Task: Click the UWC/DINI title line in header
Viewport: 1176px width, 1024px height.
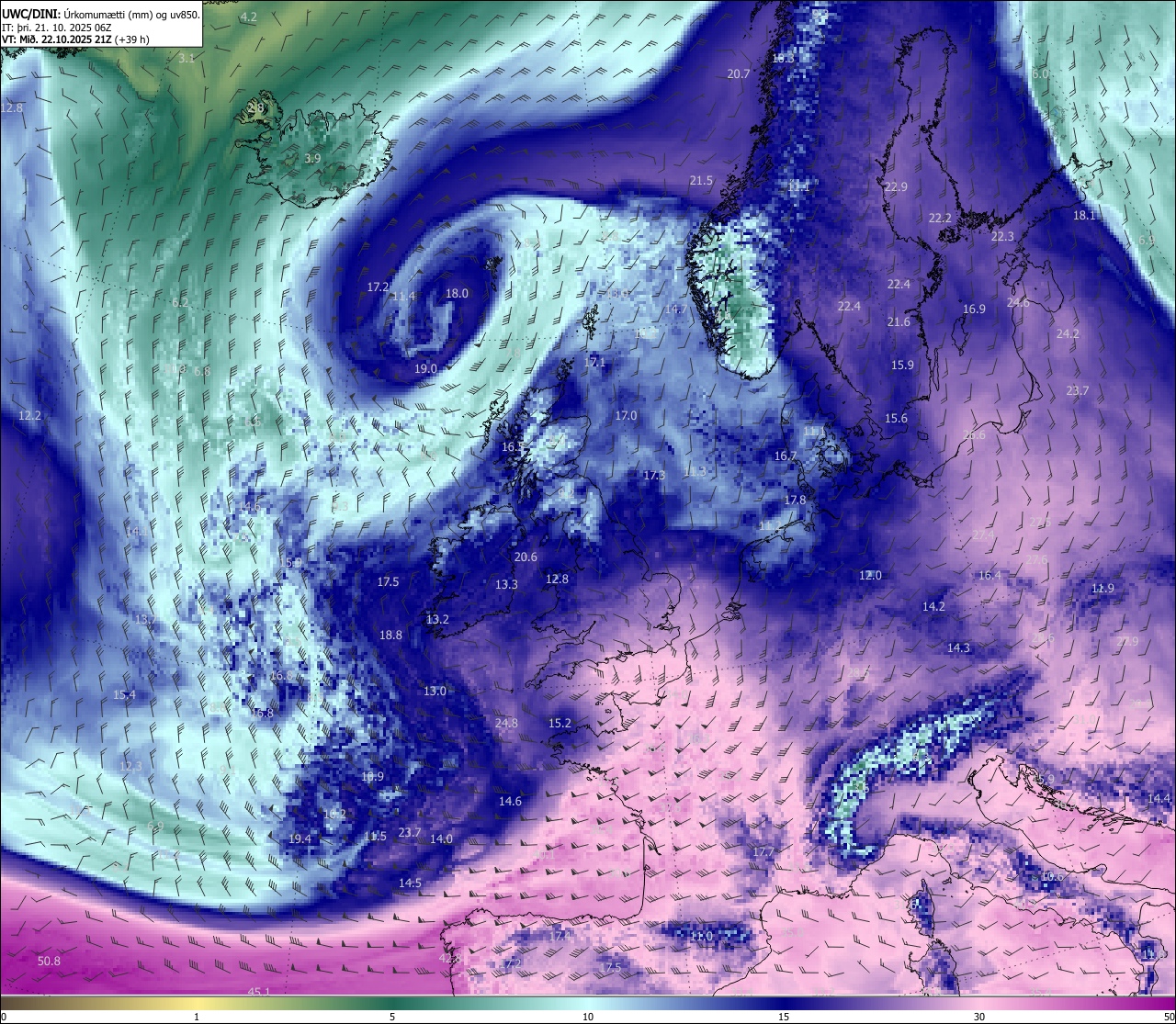Action: (101, 13)
